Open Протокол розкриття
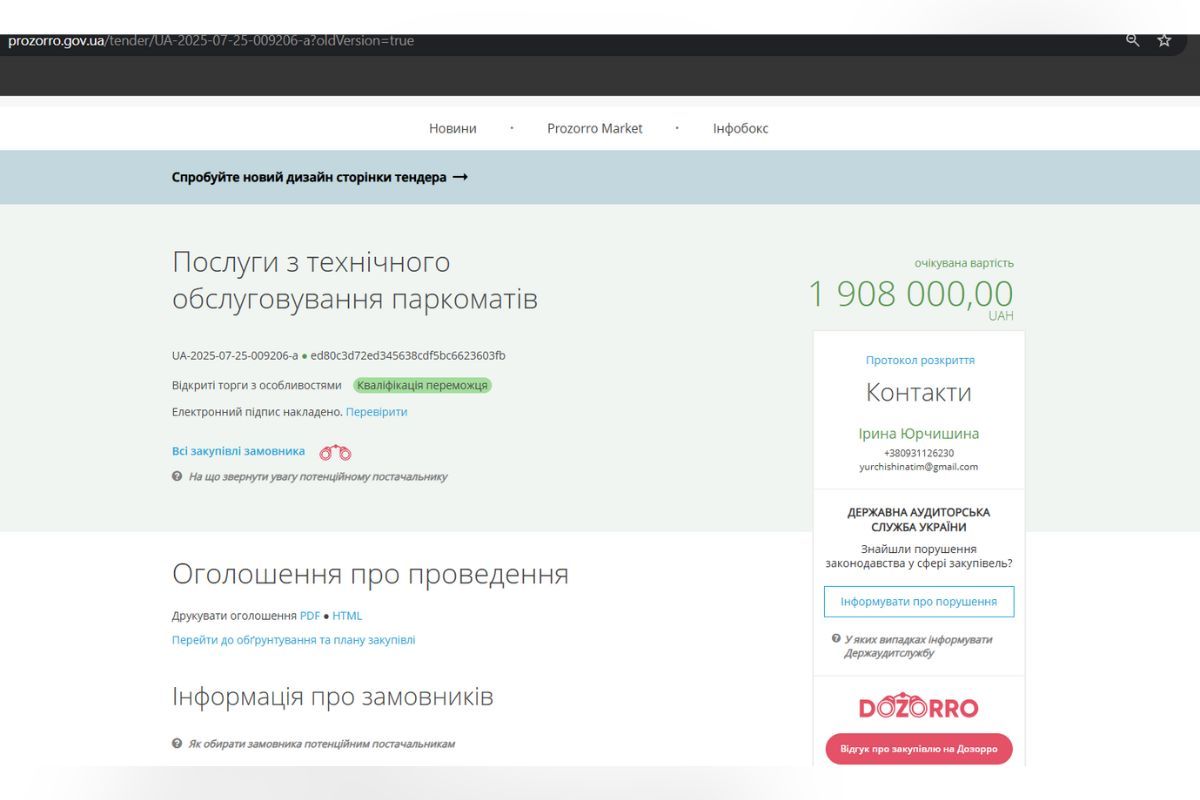The height and width of the screenshot is (800, 1200). point(918,360)
